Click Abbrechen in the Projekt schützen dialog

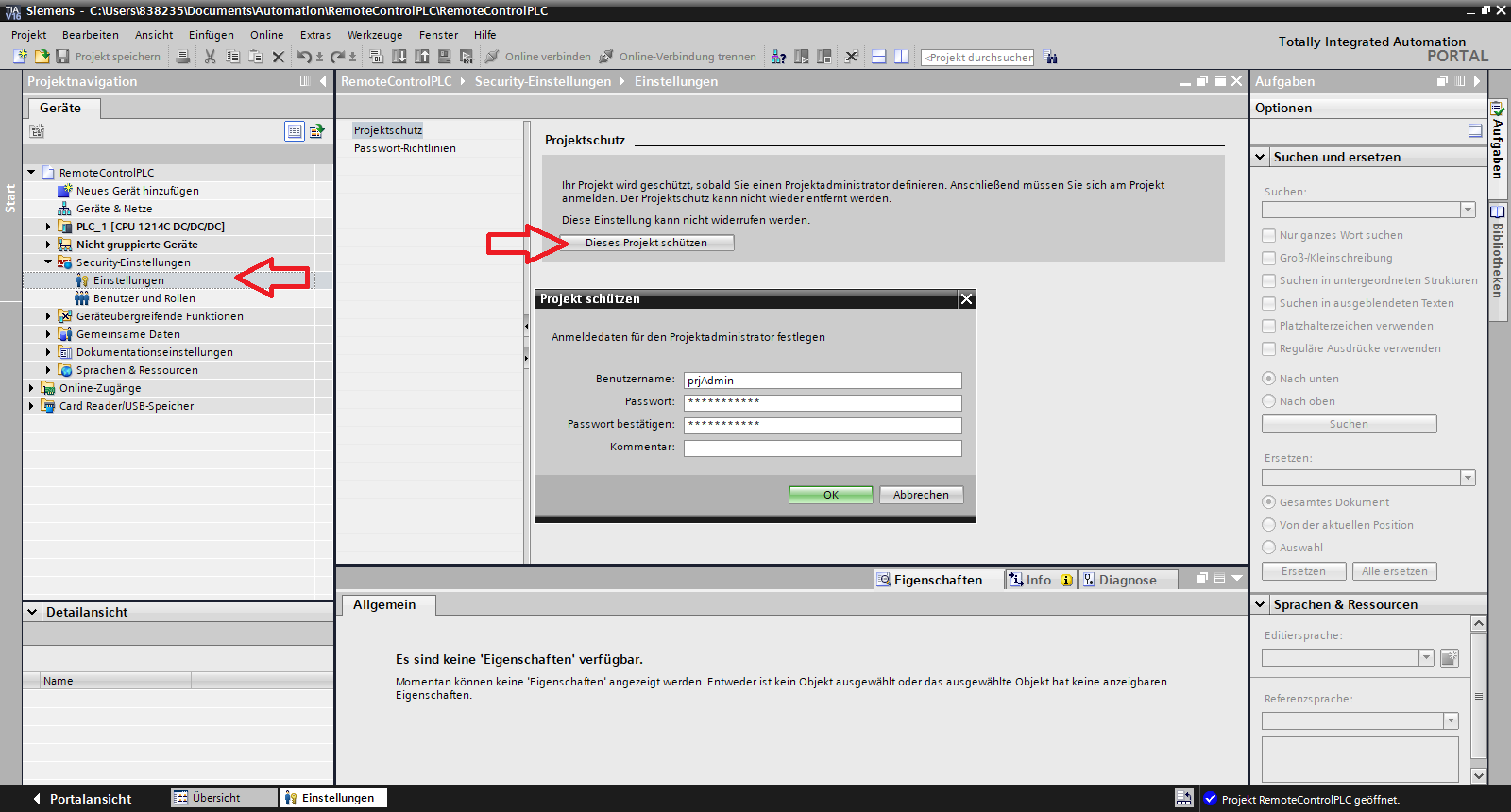coord(922,495)
